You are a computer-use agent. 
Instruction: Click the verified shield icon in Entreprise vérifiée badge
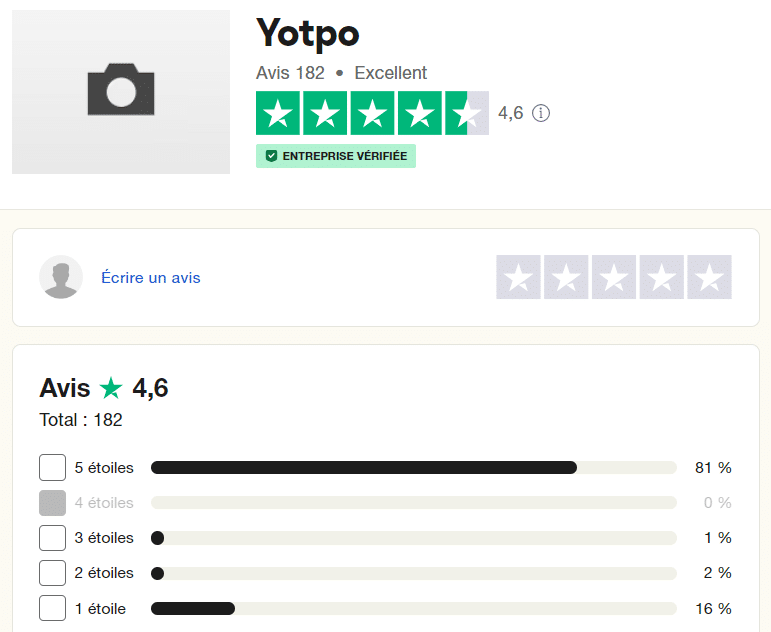[271, 156]
